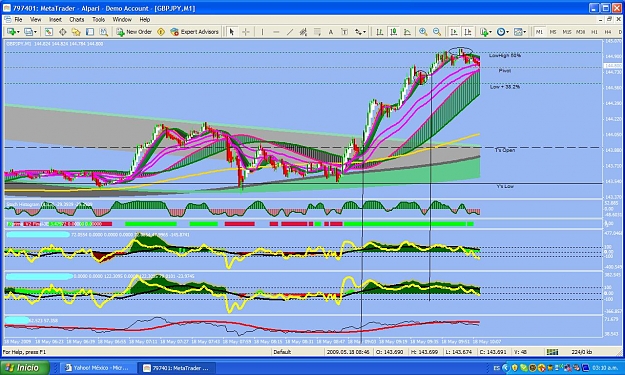The image size is (625, 375).
Task: Click the New Order button
Action: pos(134,32)
